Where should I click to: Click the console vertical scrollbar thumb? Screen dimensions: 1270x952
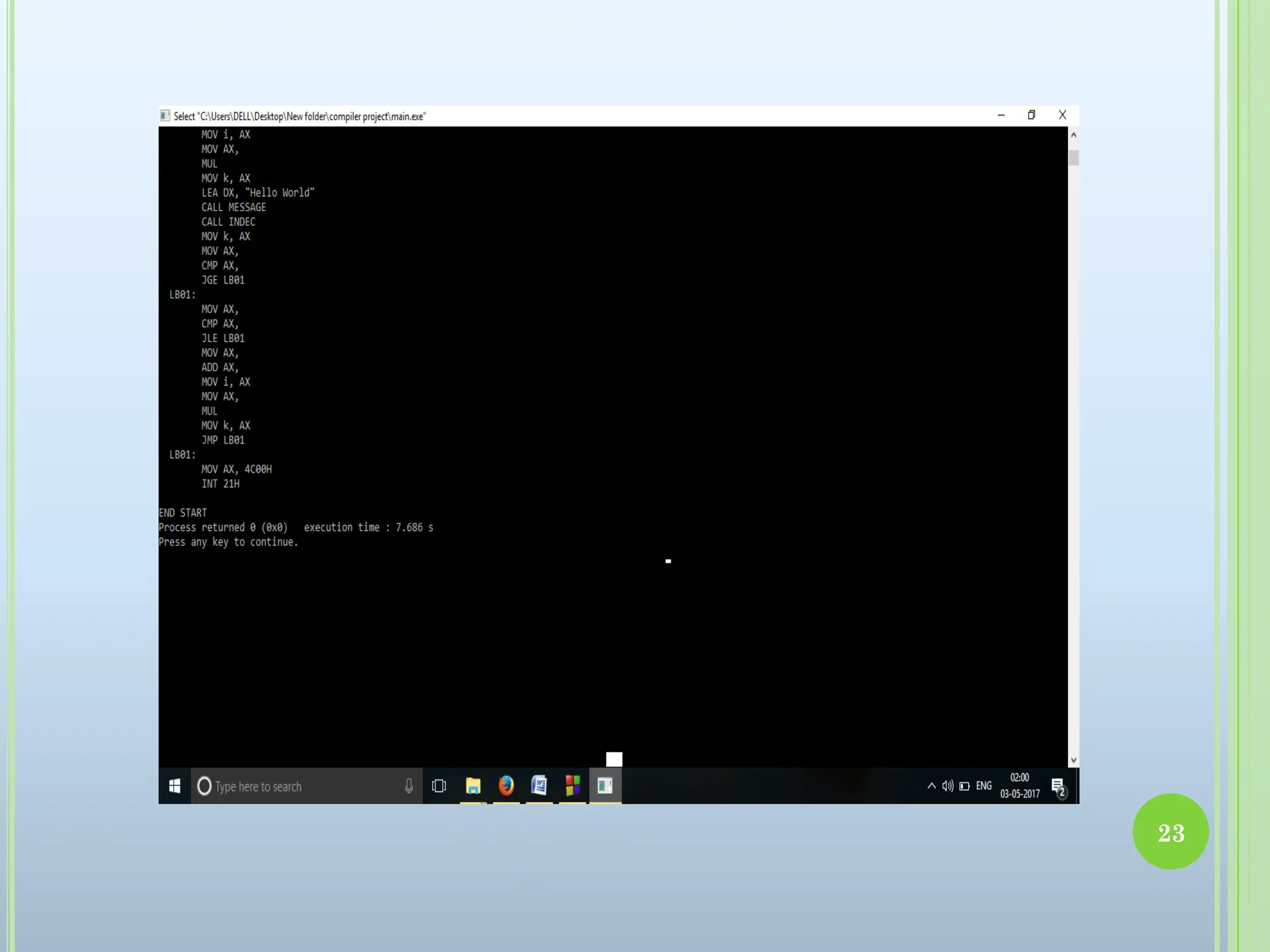coord(1073,157)
